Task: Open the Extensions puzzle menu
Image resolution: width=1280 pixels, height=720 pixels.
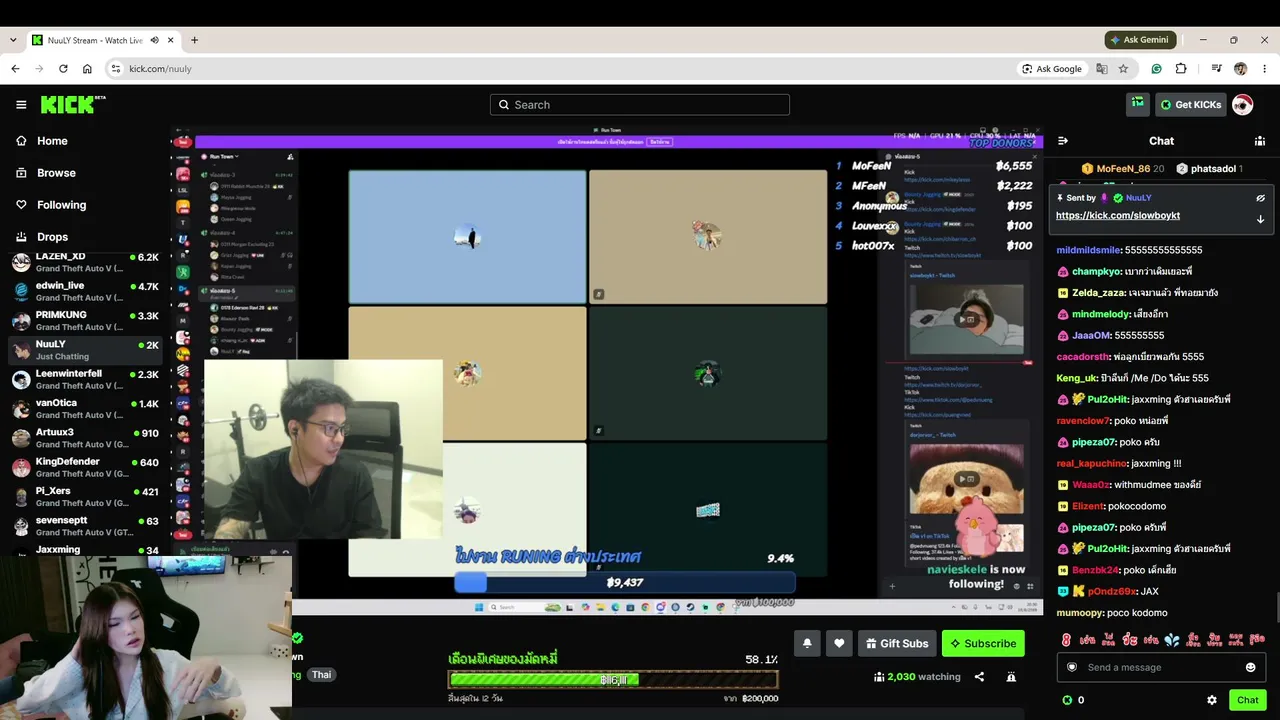Action: 1181,69
